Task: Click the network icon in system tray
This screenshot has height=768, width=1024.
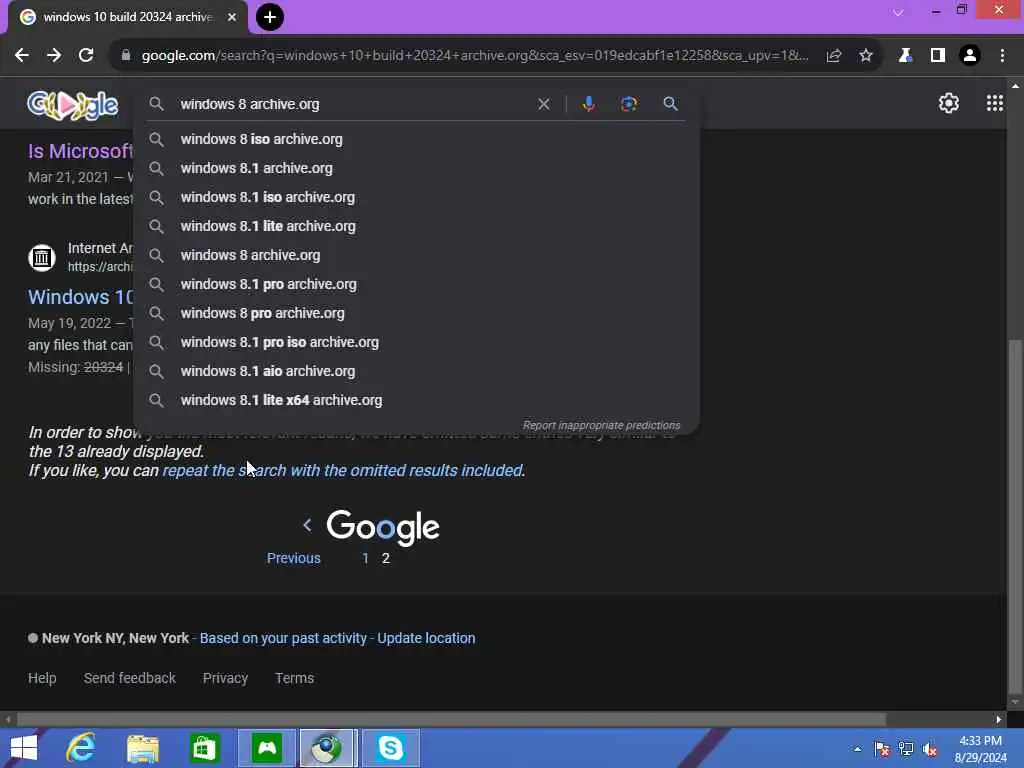Action: pos(906,749)
